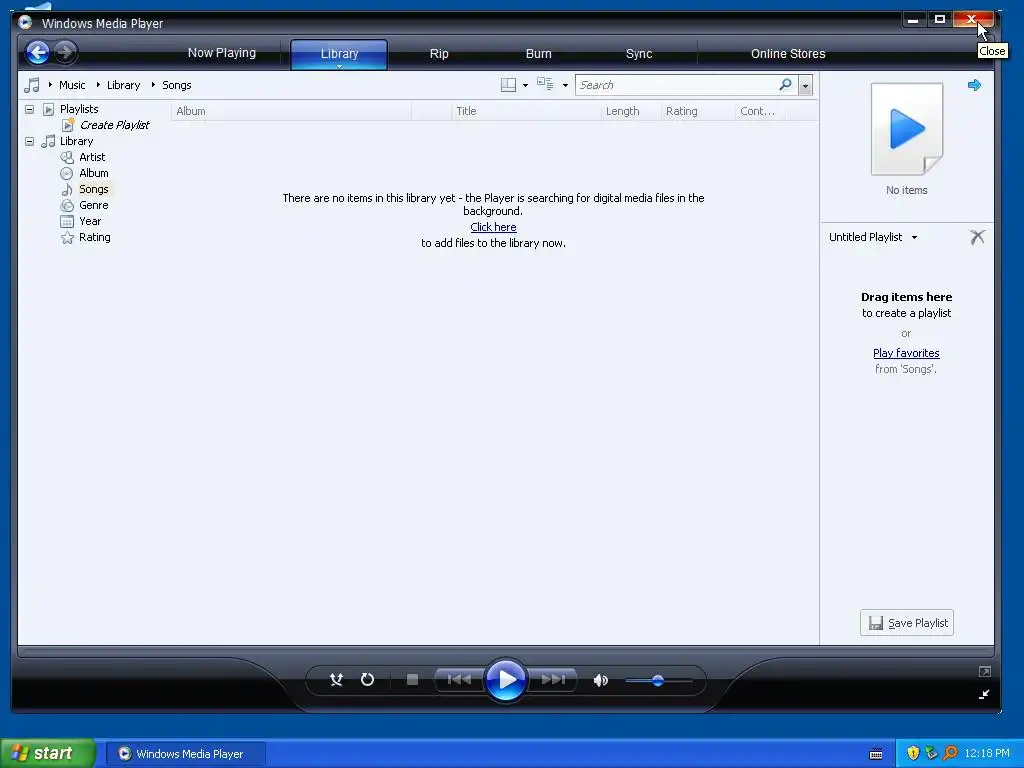The width and height of the screenshot is (1024, 768).
Task: Click the Album disc icon
Action: coord(67,174)
